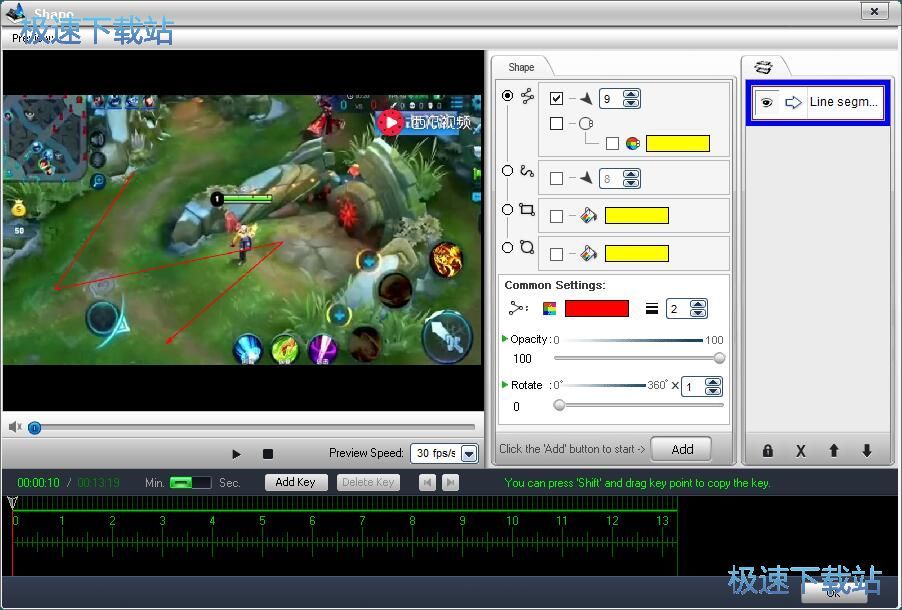
Task: Jump to the next key point
Action: pos(450,482)
